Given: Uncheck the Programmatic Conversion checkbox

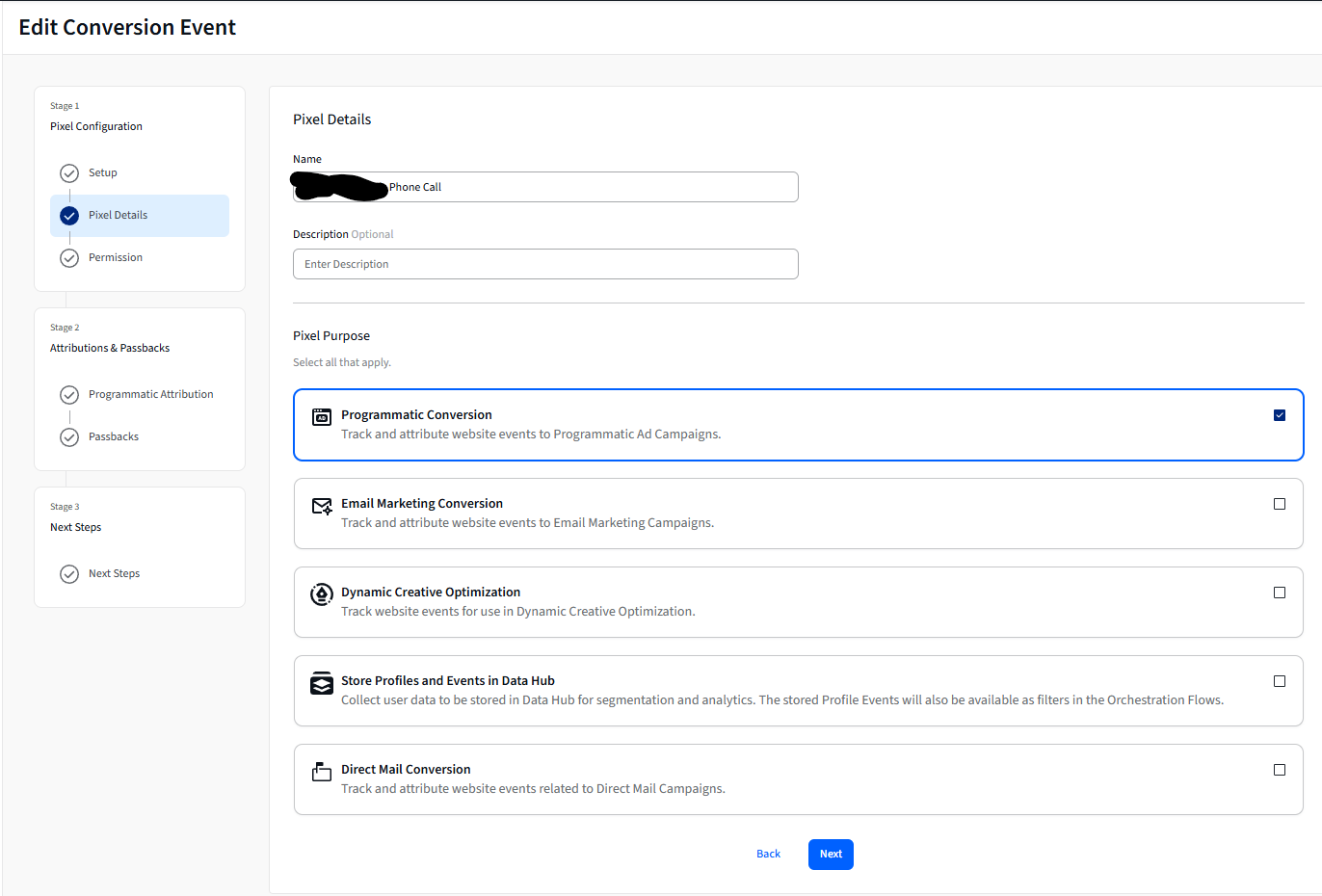Looking at the screenshot, I should pyautogui.click(x=1280, y=415).
